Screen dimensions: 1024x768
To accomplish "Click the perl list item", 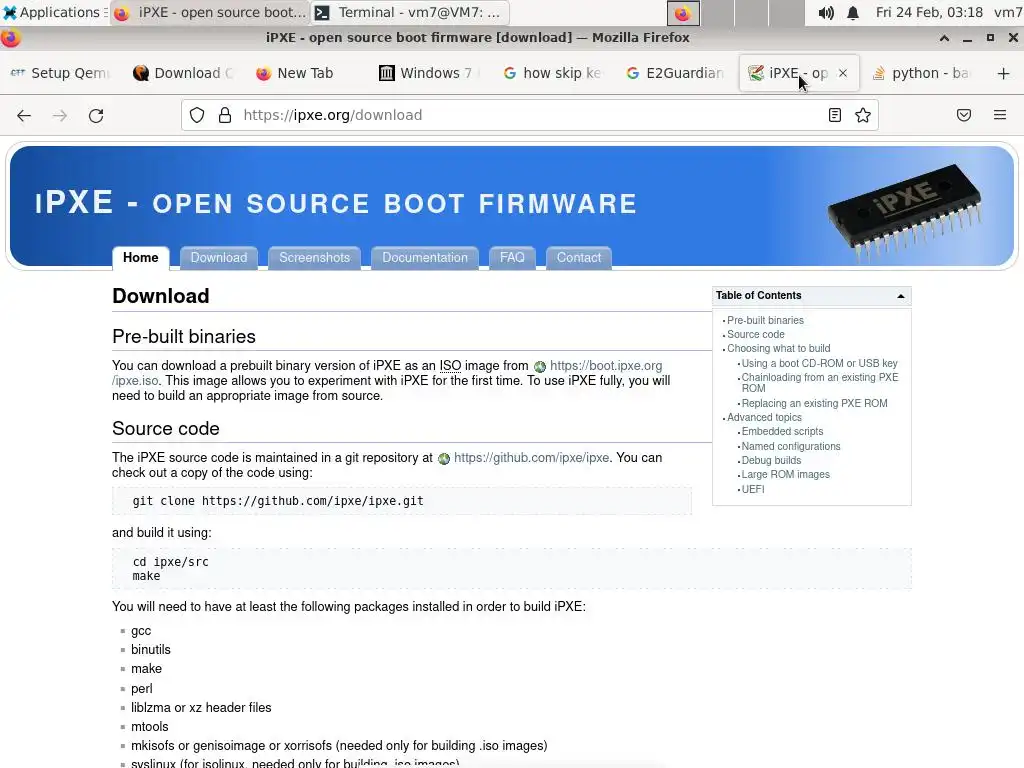I will [141, 689].
